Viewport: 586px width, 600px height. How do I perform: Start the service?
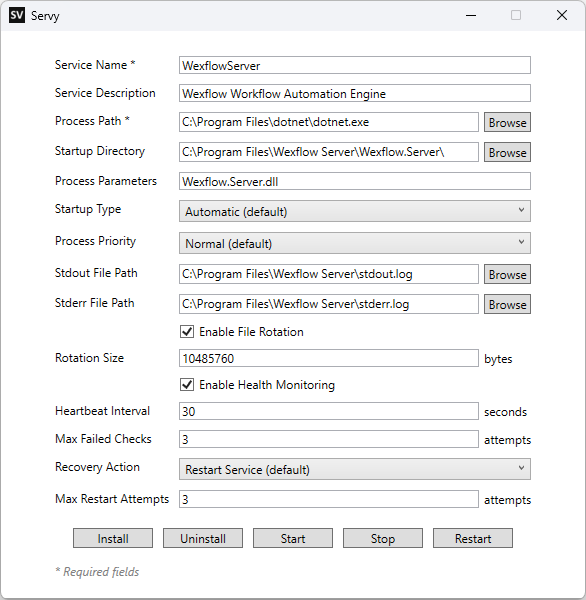(293, 538)
